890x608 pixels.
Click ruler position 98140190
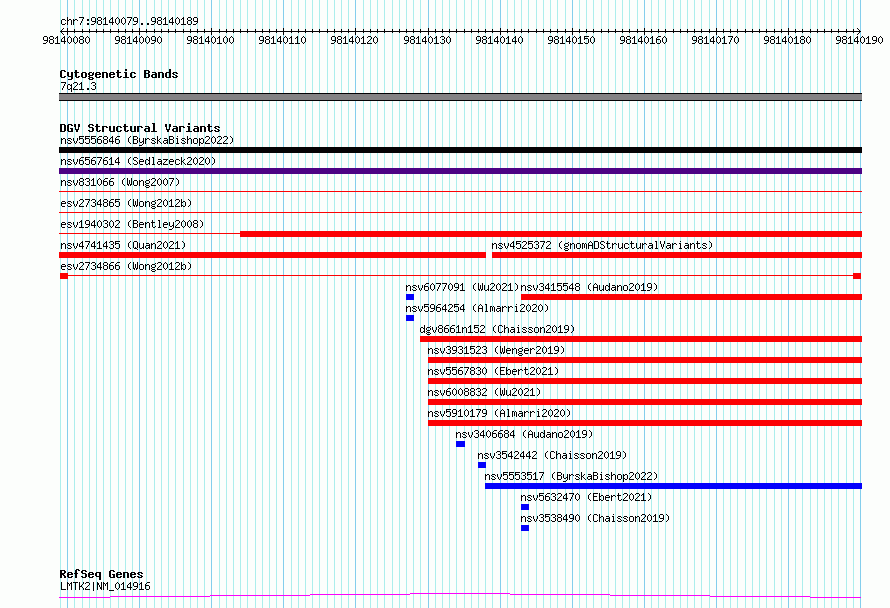[859, 40]
